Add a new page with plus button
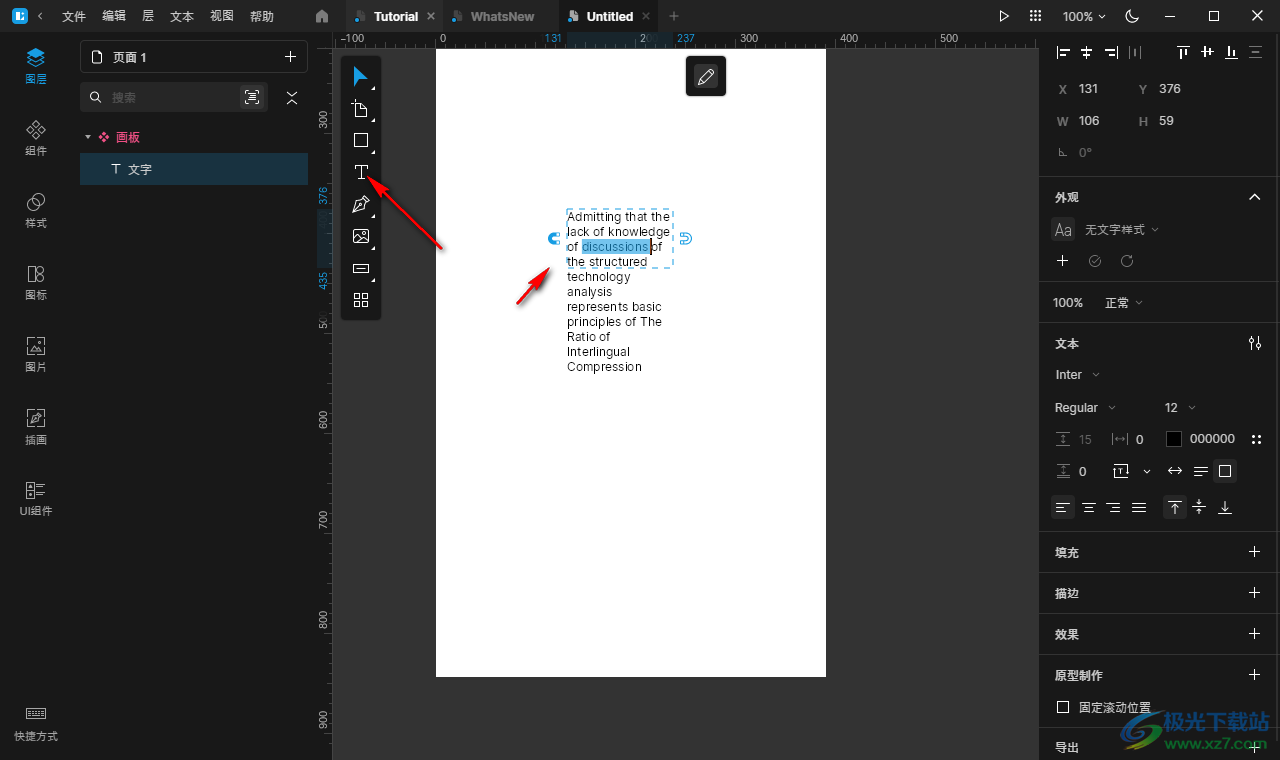The width and height of the screenshot is (1280, 760). (290, 57)
